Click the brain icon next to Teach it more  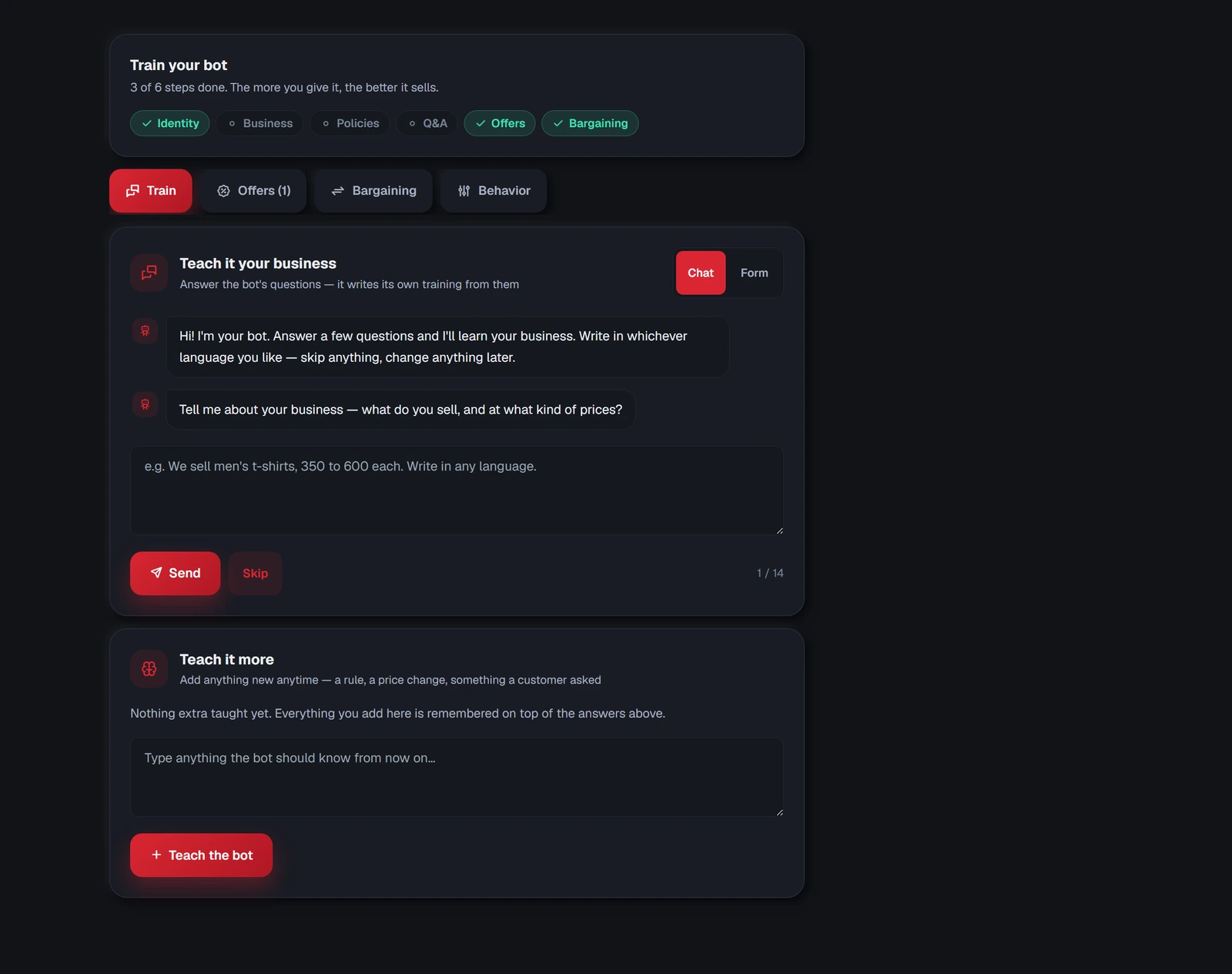[149, 668]
